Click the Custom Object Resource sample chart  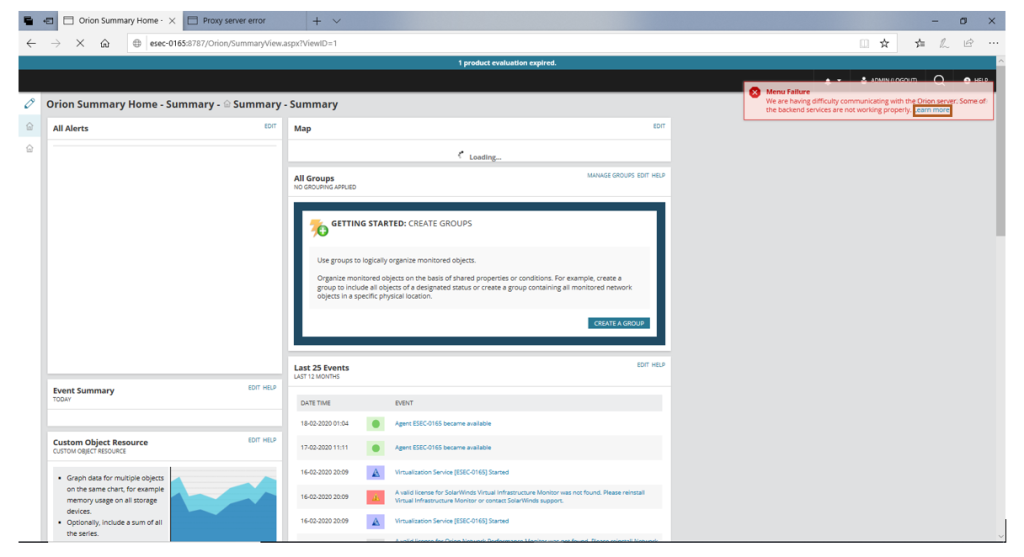pyautogui.click(x=223, y=504)
